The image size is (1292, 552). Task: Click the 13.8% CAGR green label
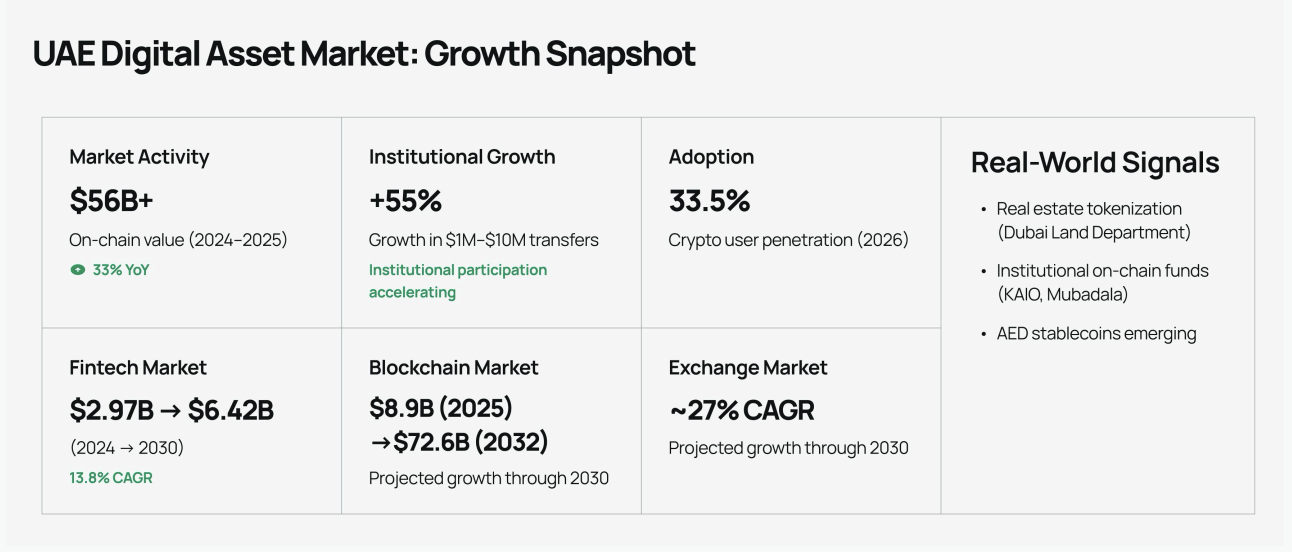point(111,478)
